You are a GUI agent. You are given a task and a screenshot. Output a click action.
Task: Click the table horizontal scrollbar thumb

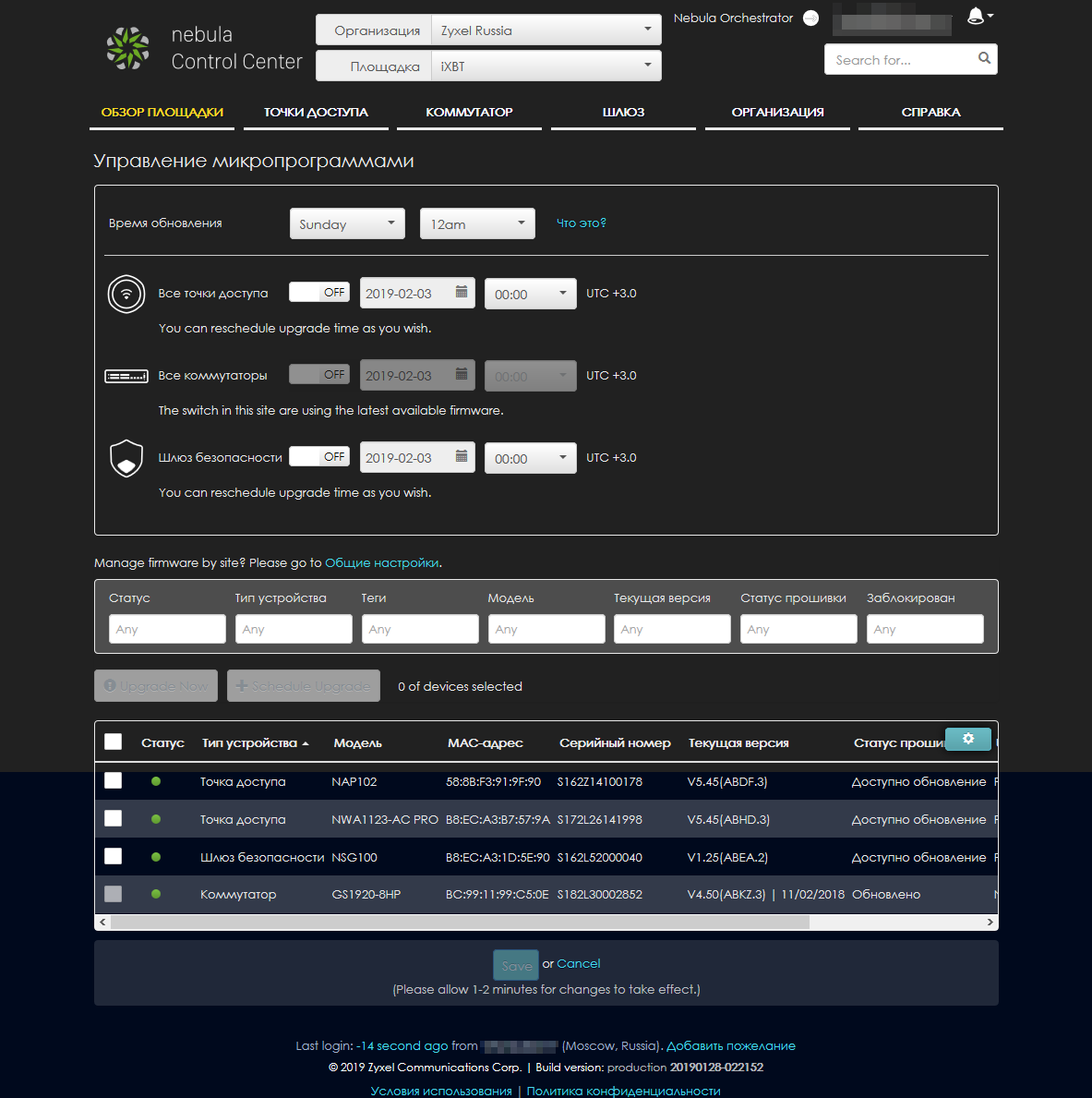coord(460,923)
